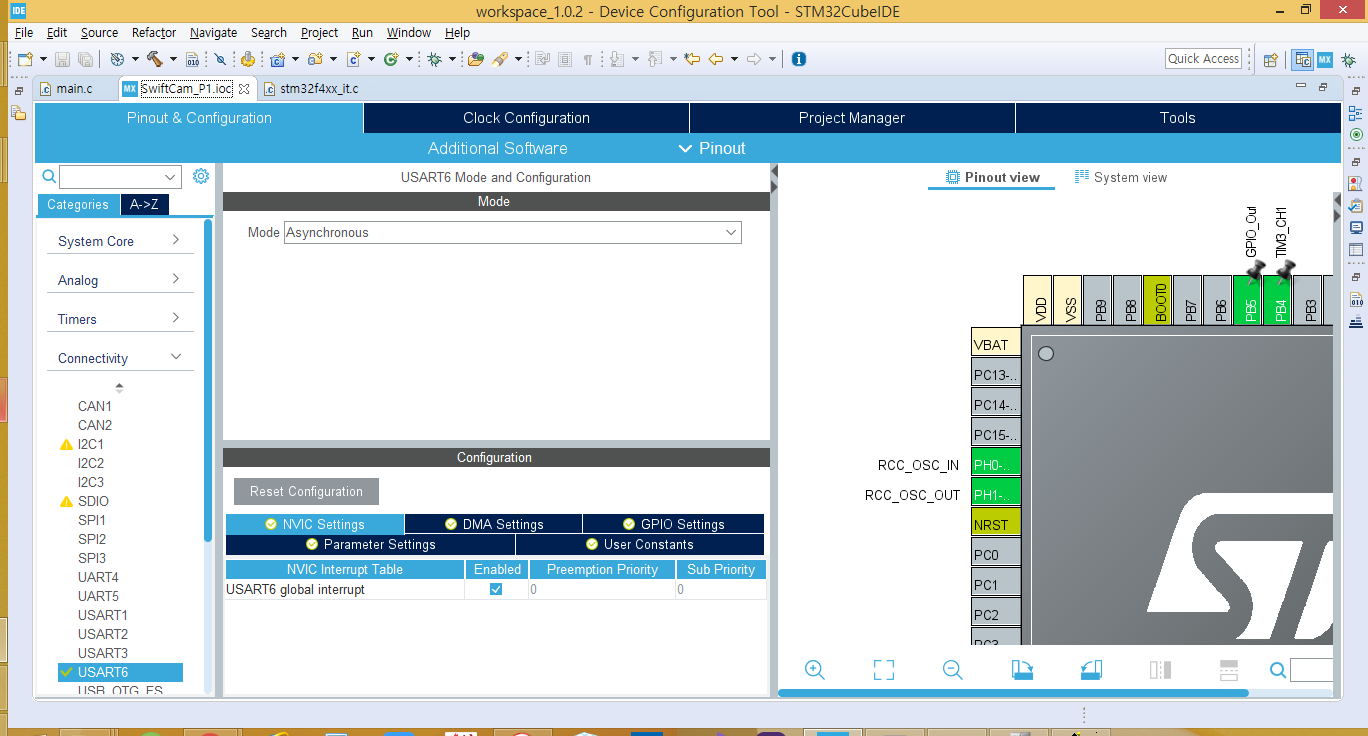This screenshot has height=736, width=1368.
Task: Open dropdown arrow next to Debug icon
Action: point(451,59)
